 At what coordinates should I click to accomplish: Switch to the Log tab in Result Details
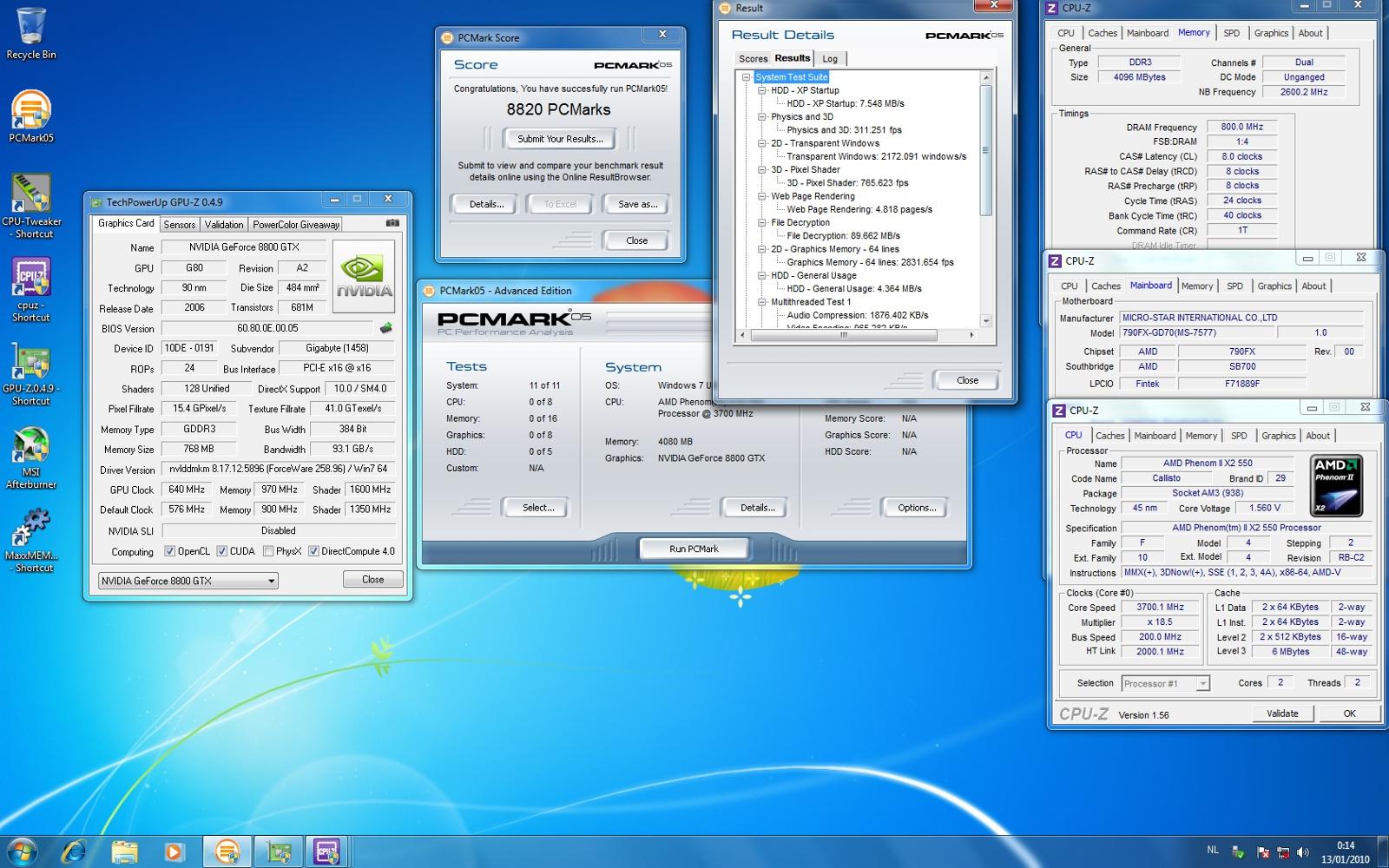click(830, 59)
